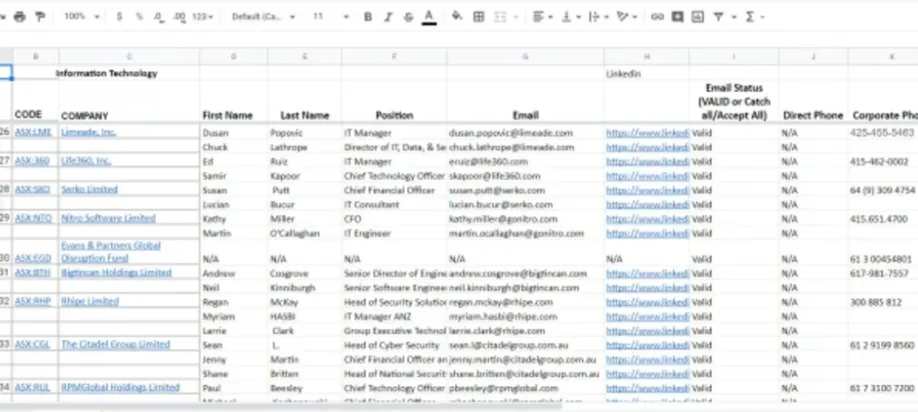This screenshot has width=918, height=412.
Task: Click the Print icon
Action: [x=20, y=17]
